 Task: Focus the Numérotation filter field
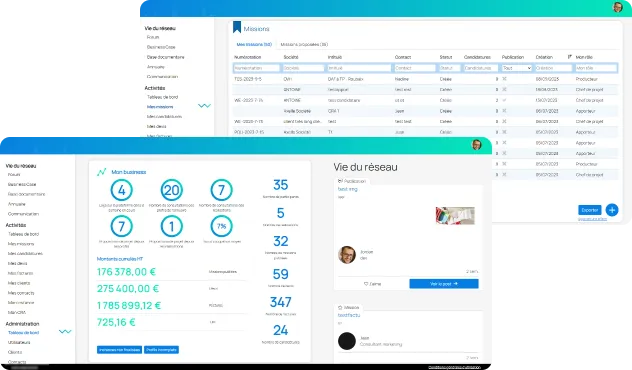[256, 68]
